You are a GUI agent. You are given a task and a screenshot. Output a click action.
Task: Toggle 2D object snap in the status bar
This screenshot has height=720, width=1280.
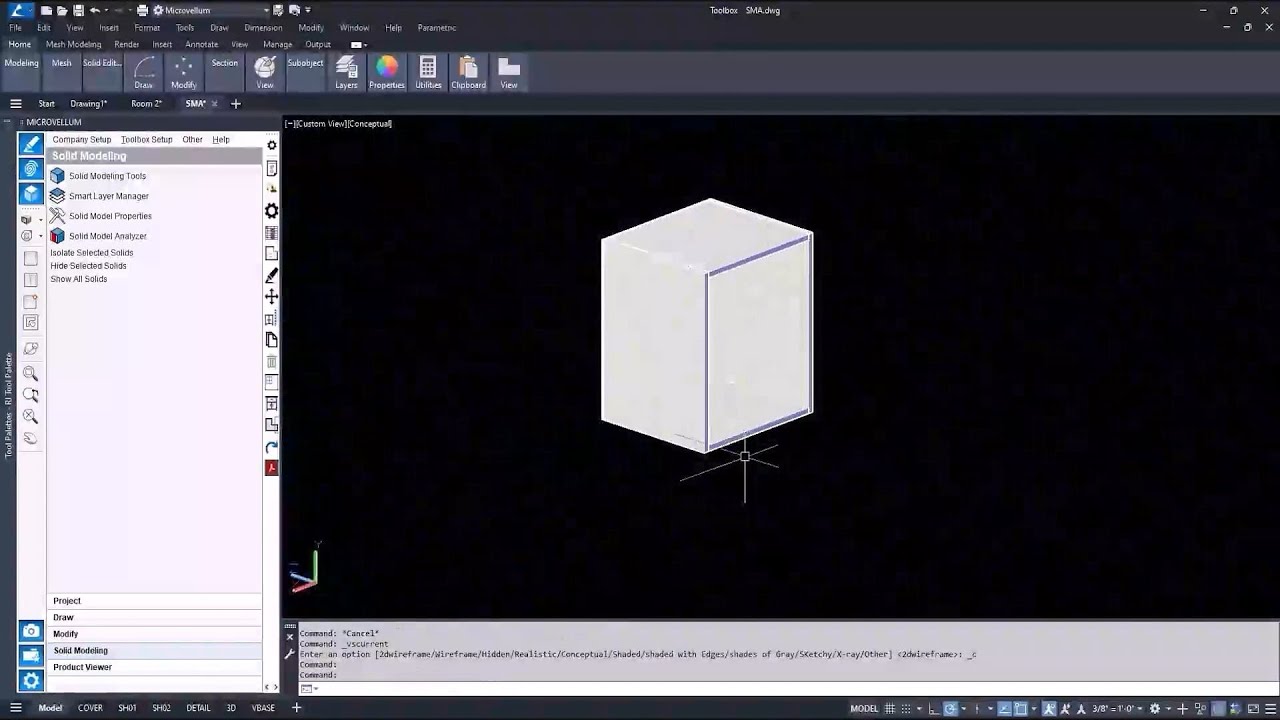click(1020, 709)
